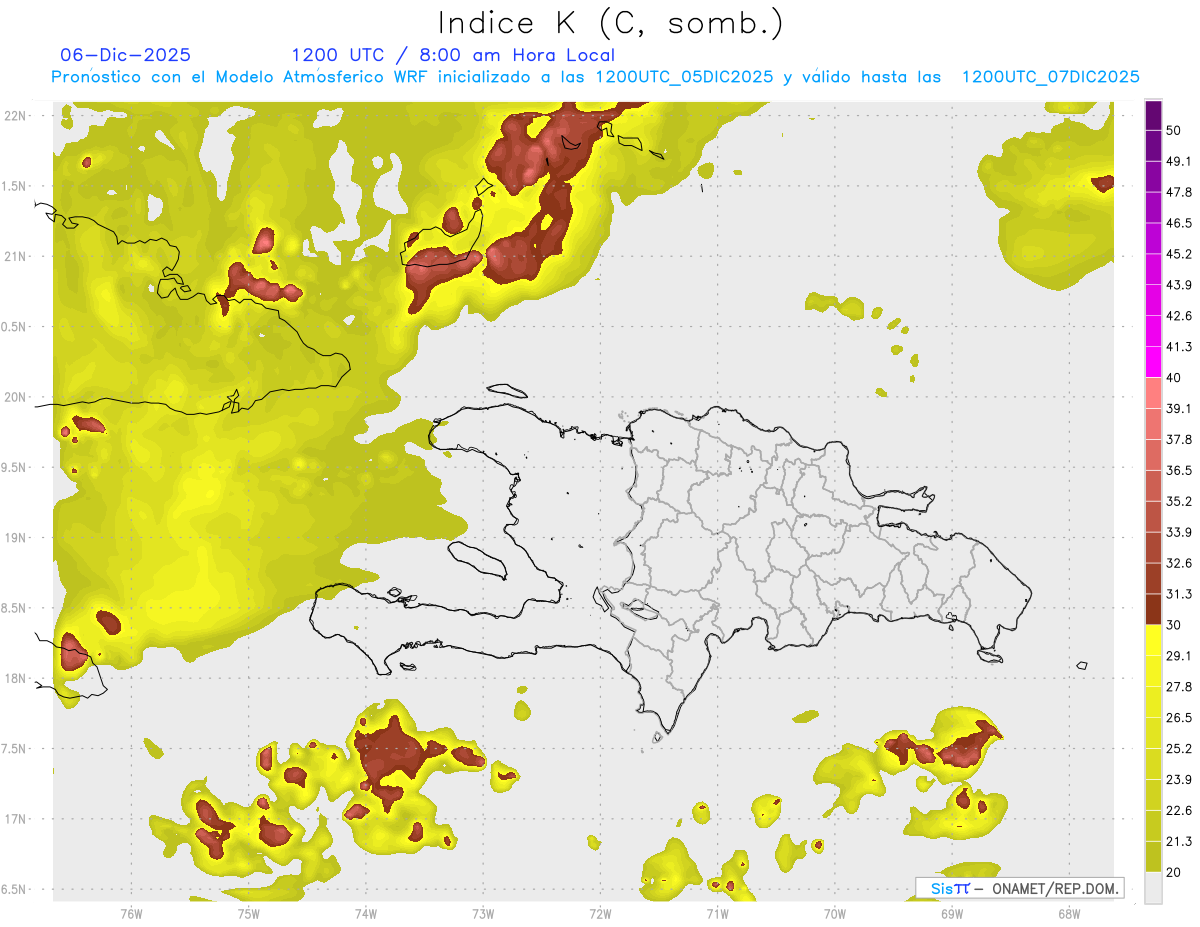Click the bright yellow swatch between 29.1 and 30
Viewport: 1200px width, 927px height.
pyautogui.click(x=1153, y=640)
